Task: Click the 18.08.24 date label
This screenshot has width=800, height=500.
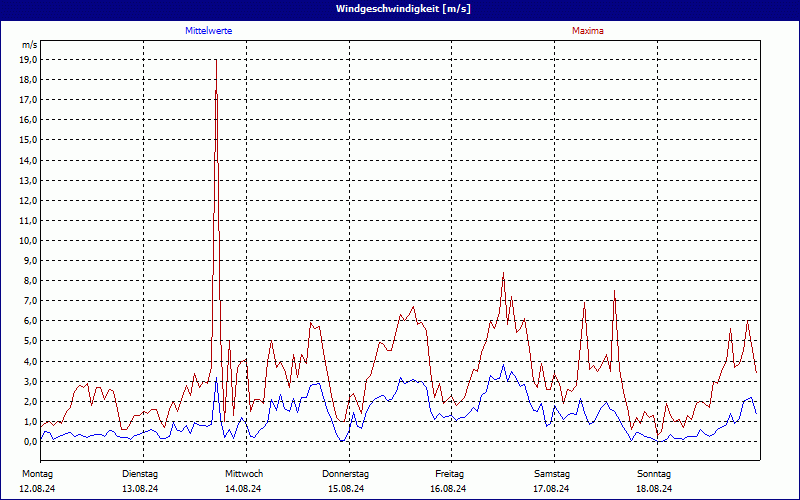Action: point(655,489)
